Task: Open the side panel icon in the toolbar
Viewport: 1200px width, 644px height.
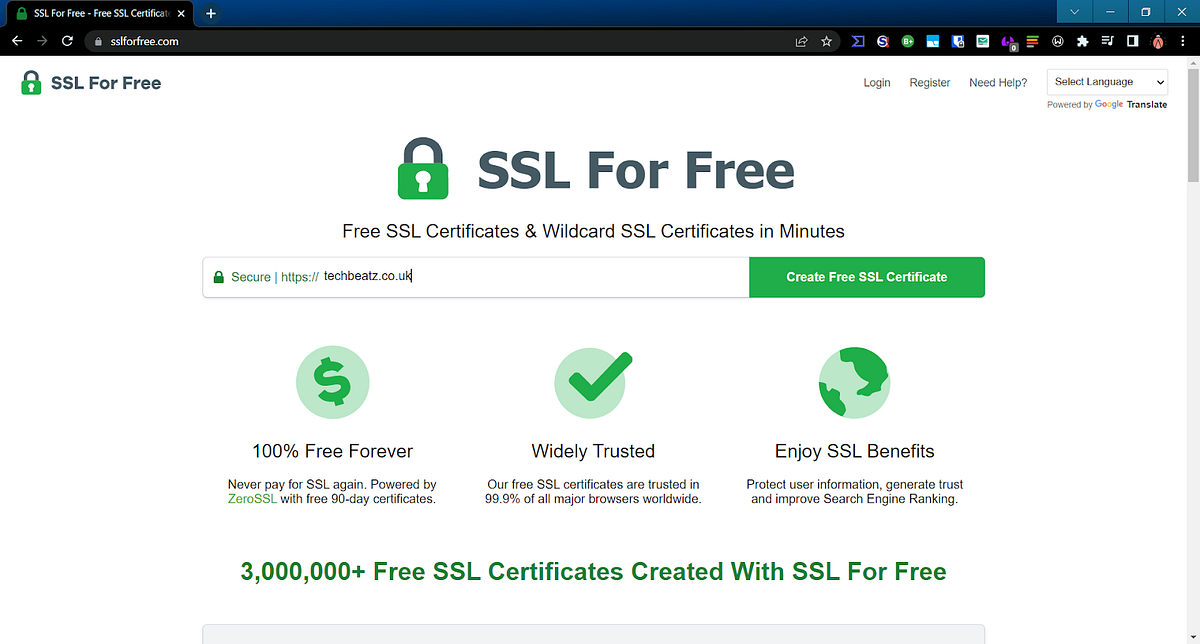Action: [1131, 41]
